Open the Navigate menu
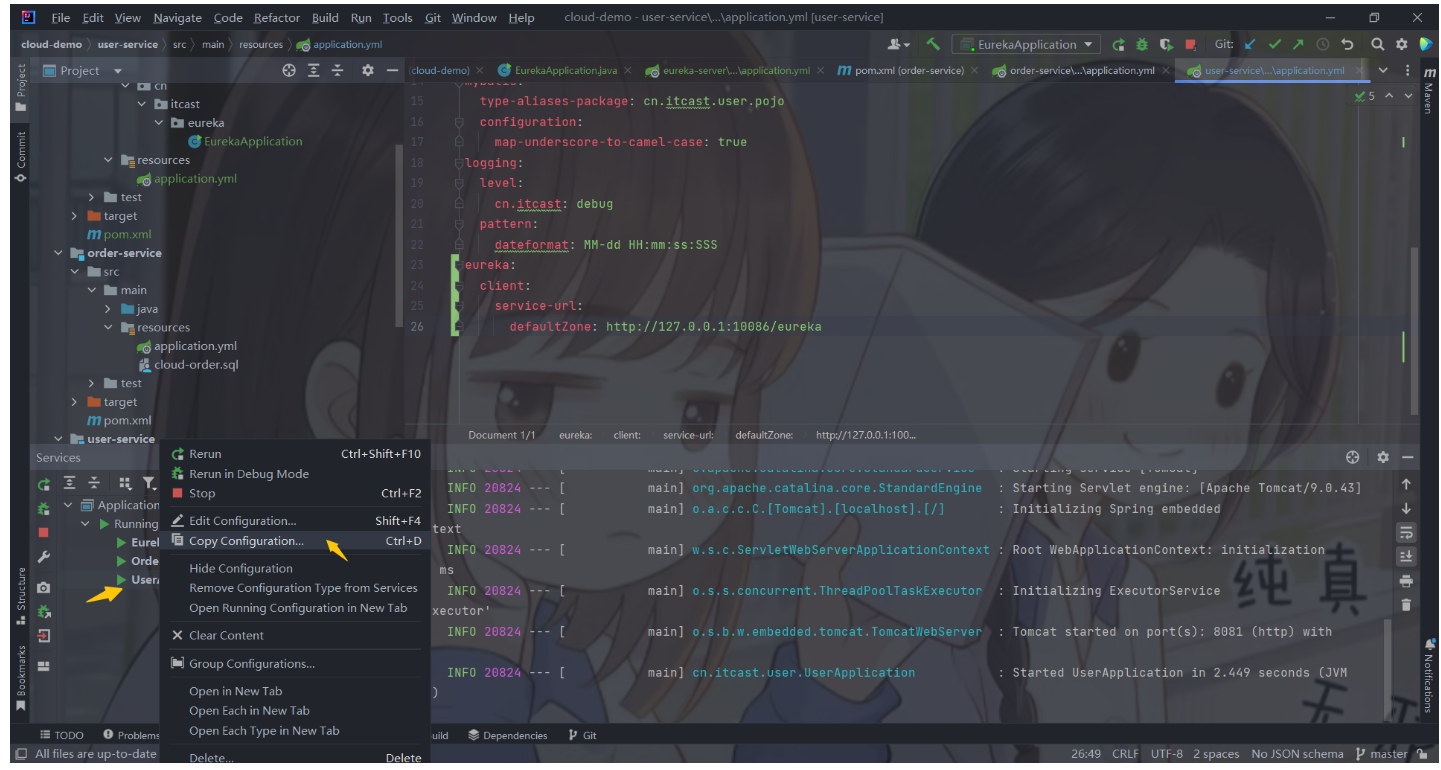Screen dimensions: 1441x770 [x=177, y=18]
